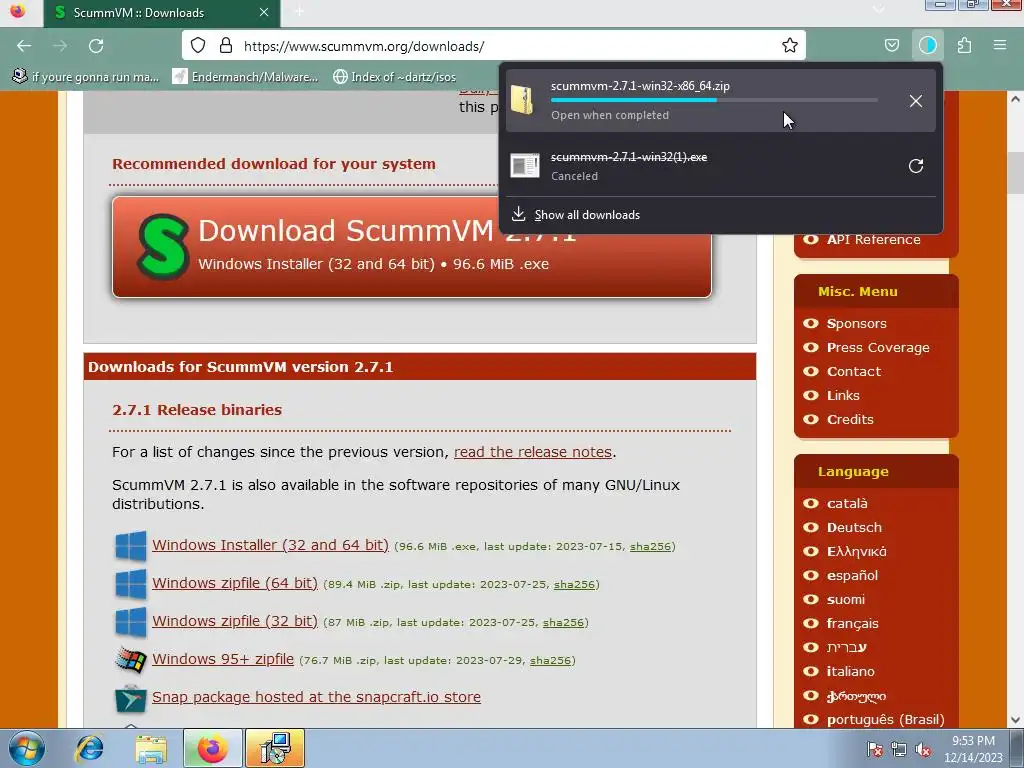The image size is (1024, 768).
Task: Open Firefox application menu
Action: coord(1000,46)
